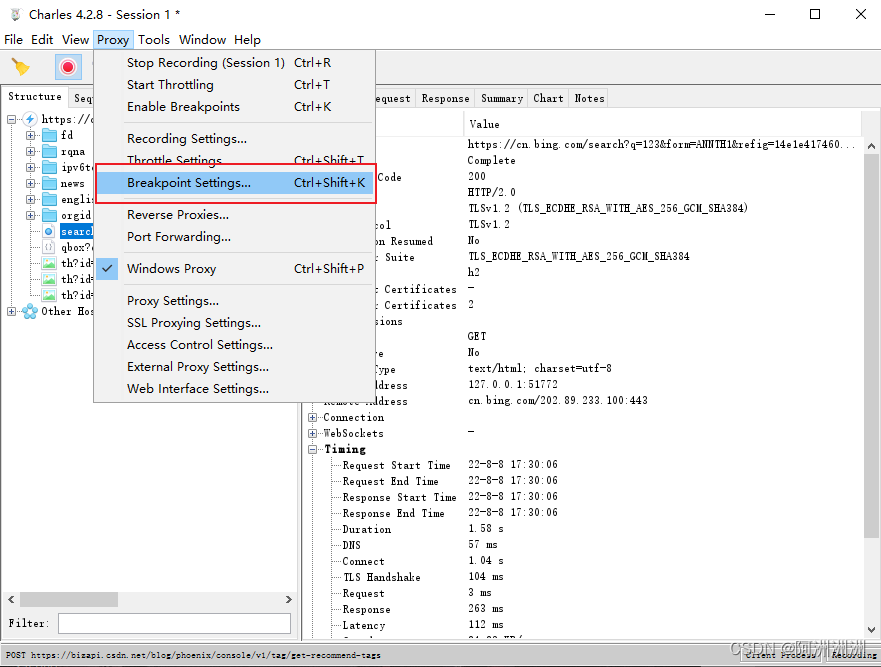Screen dimensions: 881x667
Task: Click the horizontal scrollbar left arrow
Action: point(11,600)
